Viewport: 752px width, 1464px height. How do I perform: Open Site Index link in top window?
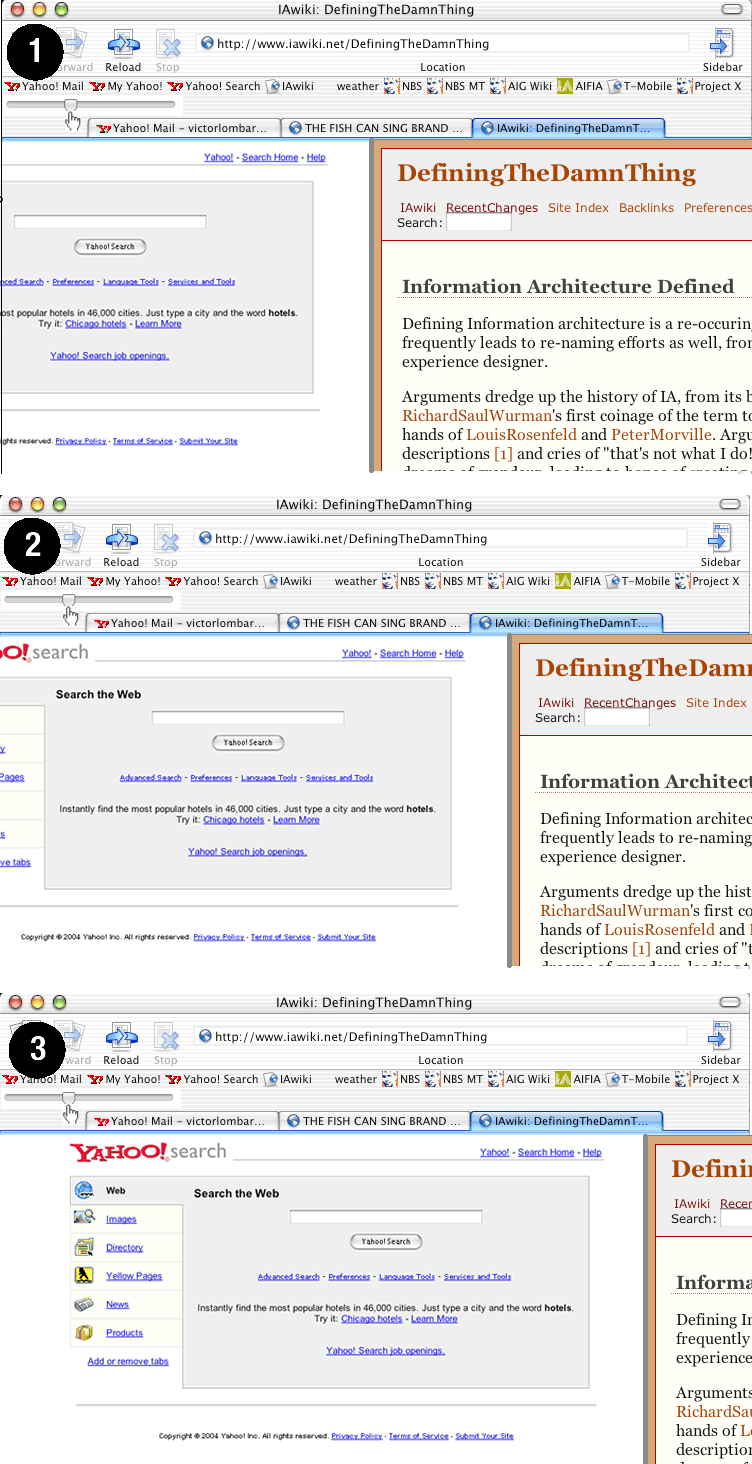[x=578, y=208]
